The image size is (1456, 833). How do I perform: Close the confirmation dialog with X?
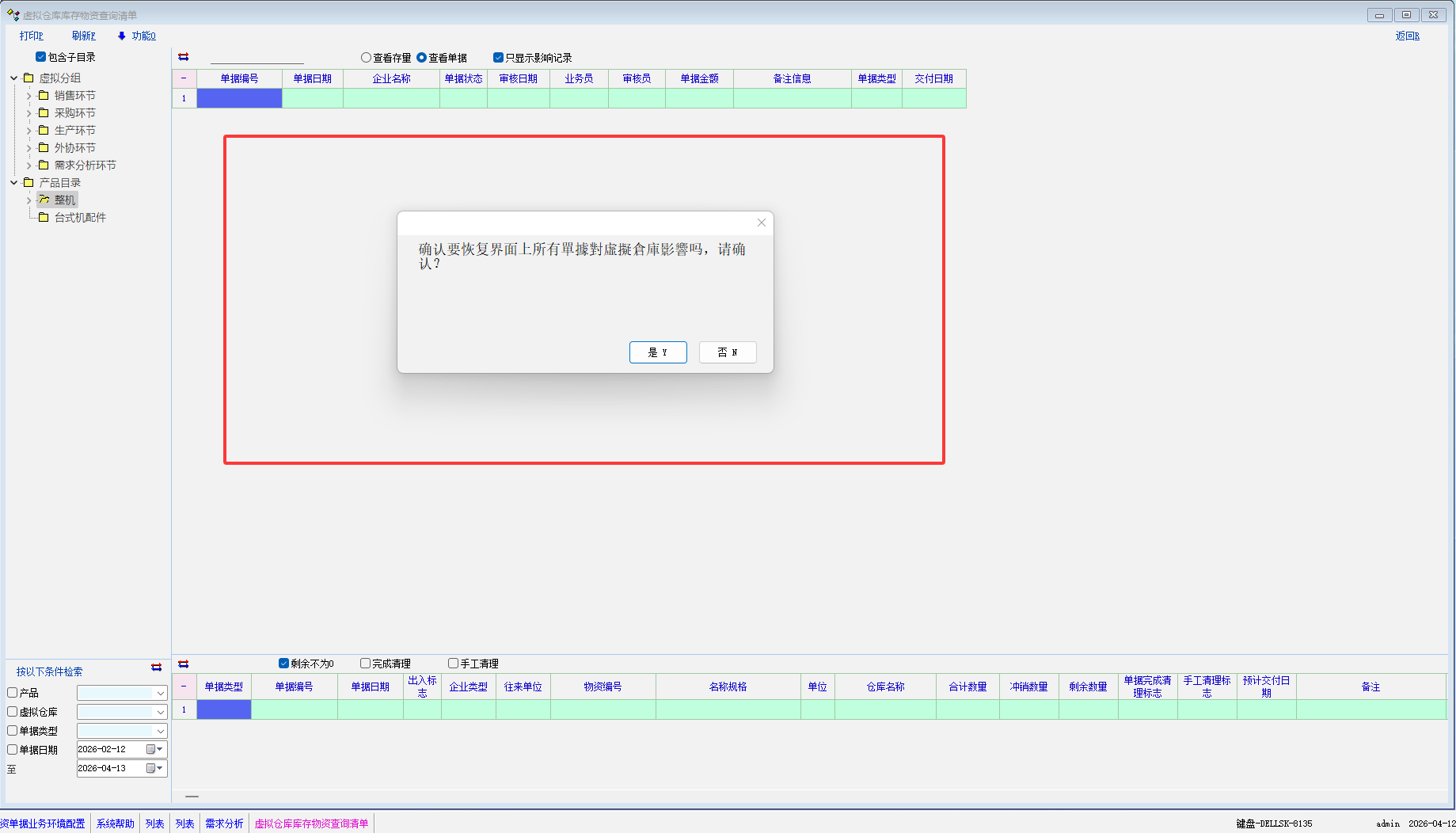(761, 223)
